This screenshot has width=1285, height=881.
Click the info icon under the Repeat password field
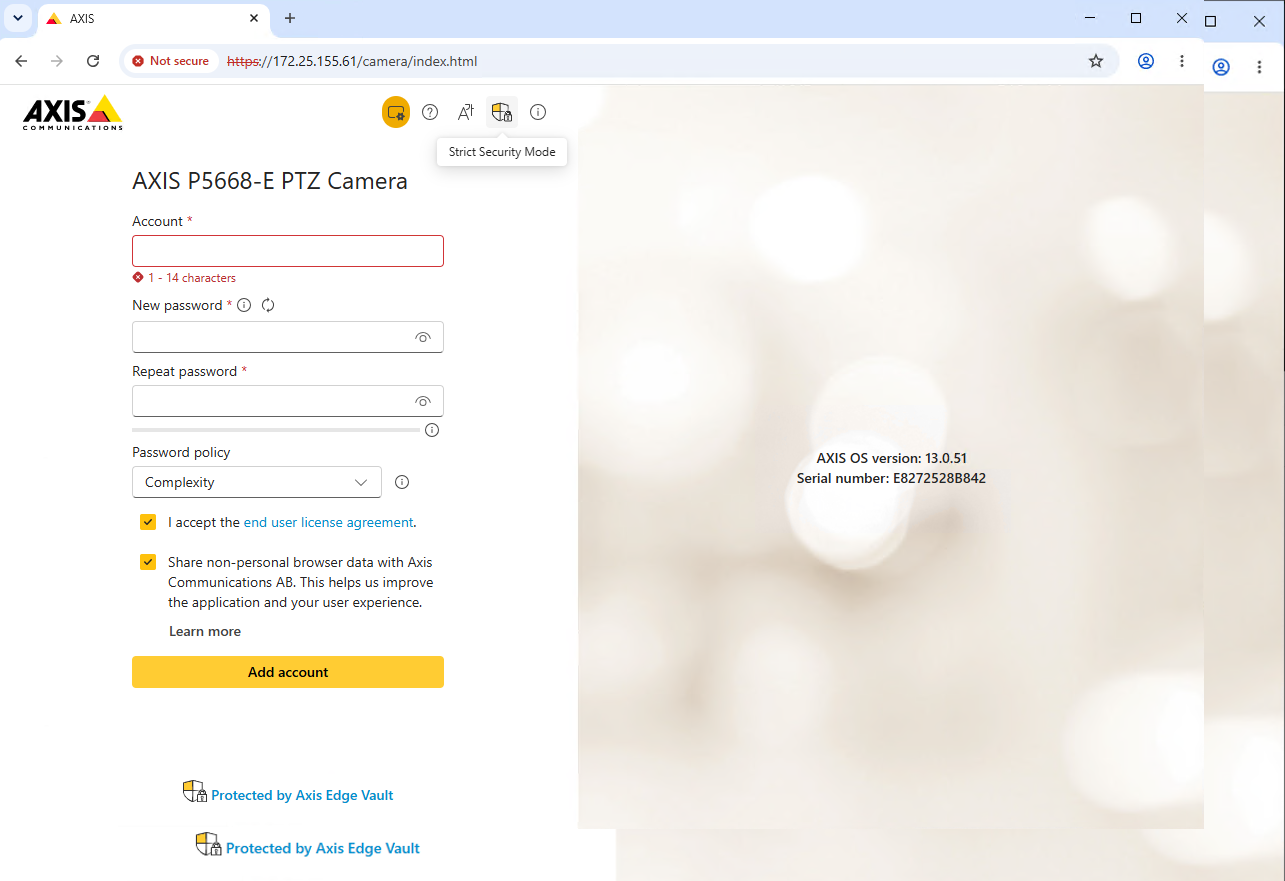coord(432,430)
